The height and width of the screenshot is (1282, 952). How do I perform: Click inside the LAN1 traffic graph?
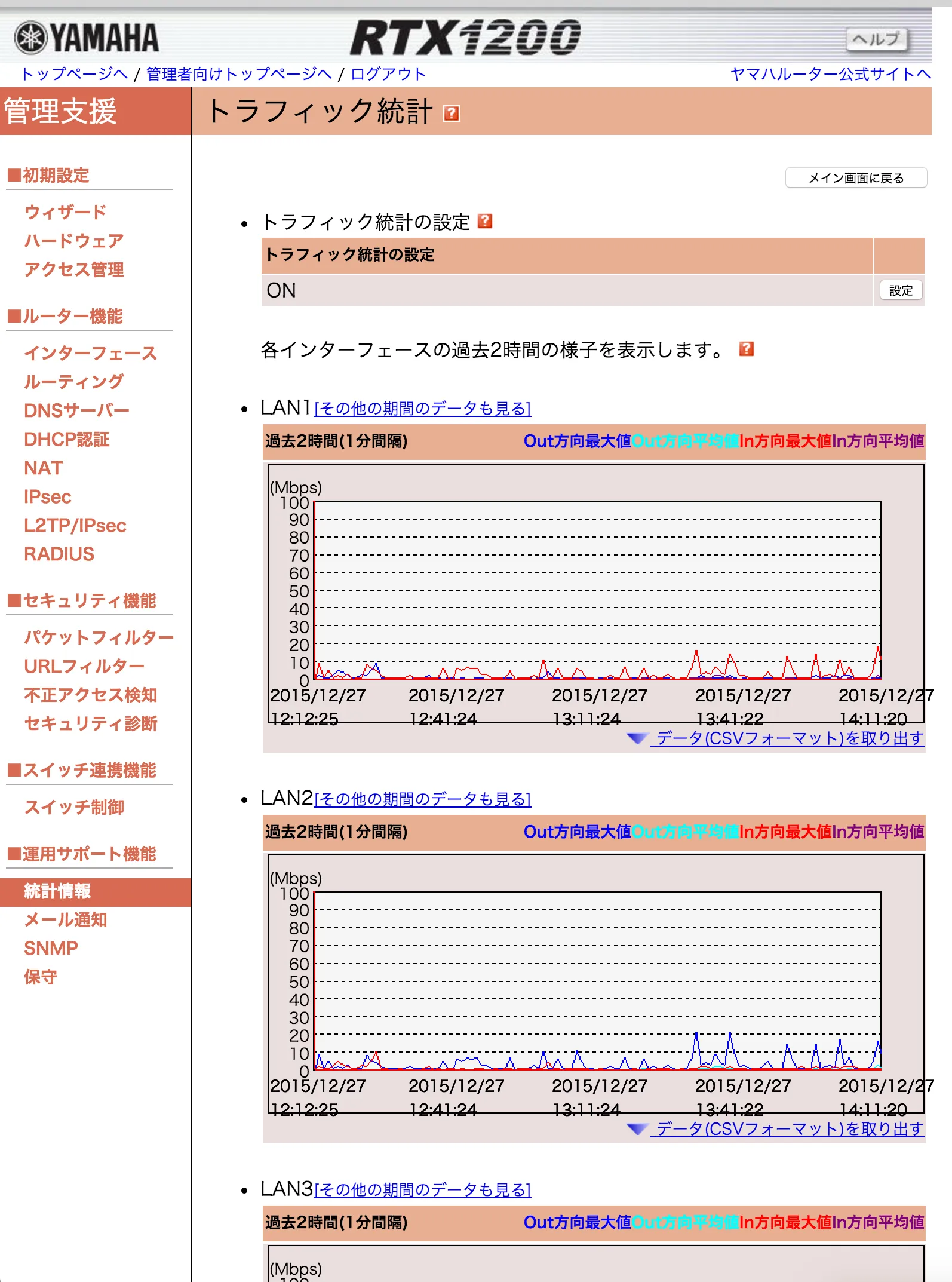pos(597,590)
